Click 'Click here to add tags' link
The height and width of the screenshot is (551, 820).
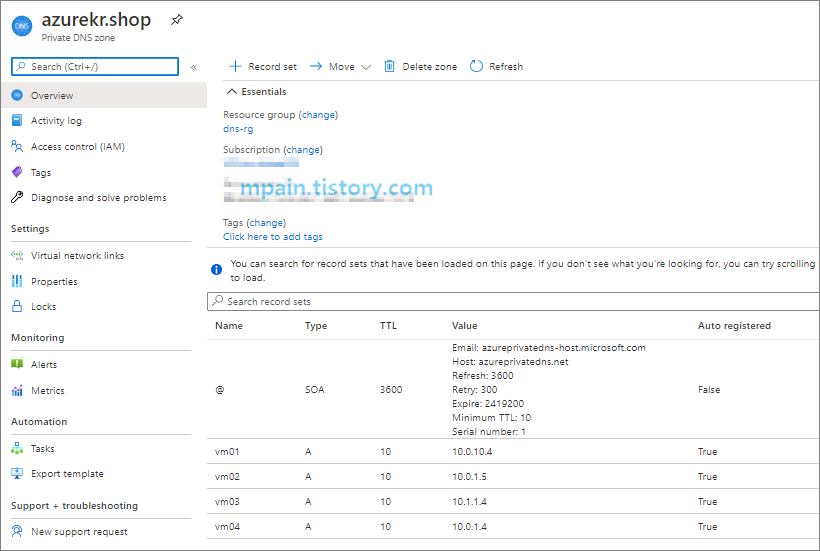point(272,237)
